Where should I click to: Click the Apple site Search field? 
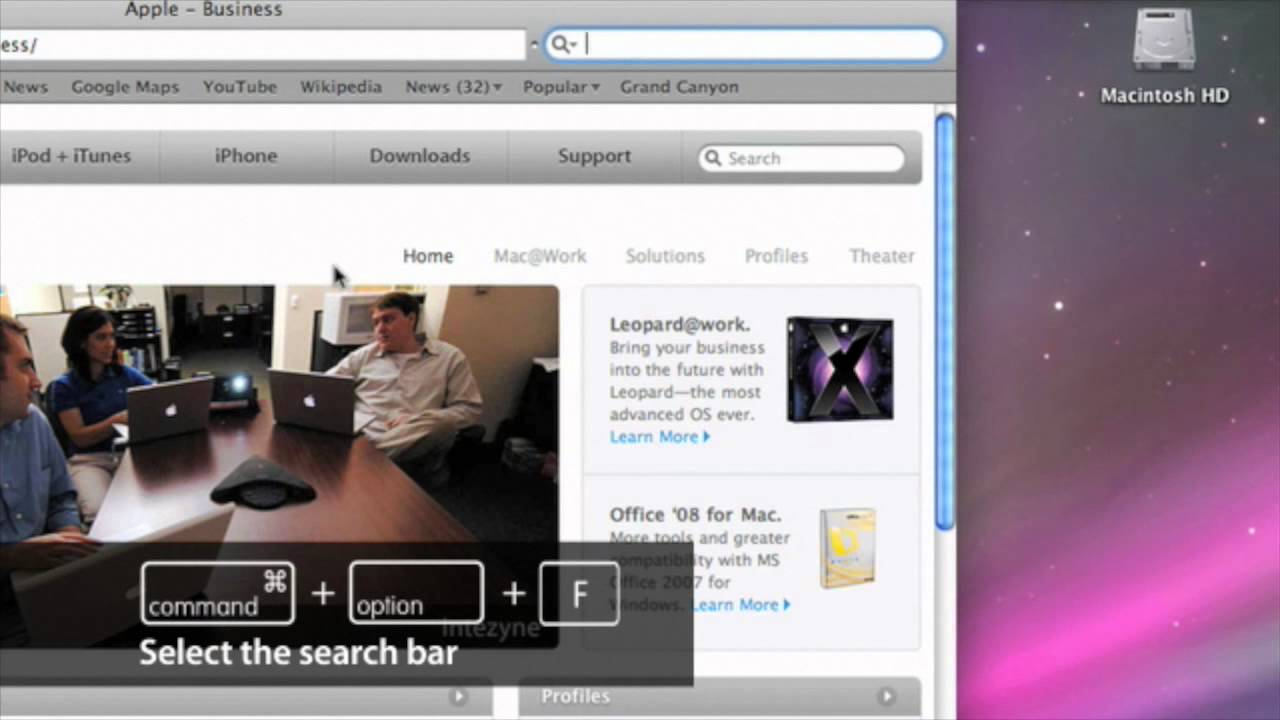[802, 158]
